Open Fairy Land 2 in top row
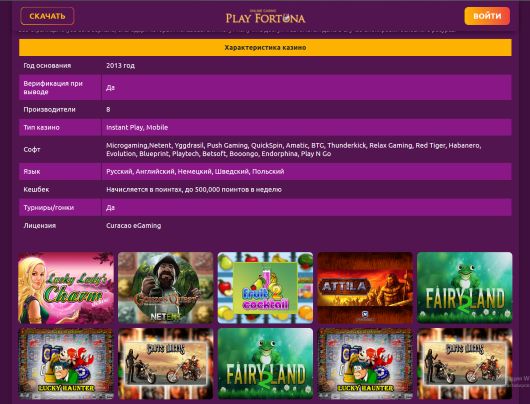The image size is (530, 404). click(465, 288)
